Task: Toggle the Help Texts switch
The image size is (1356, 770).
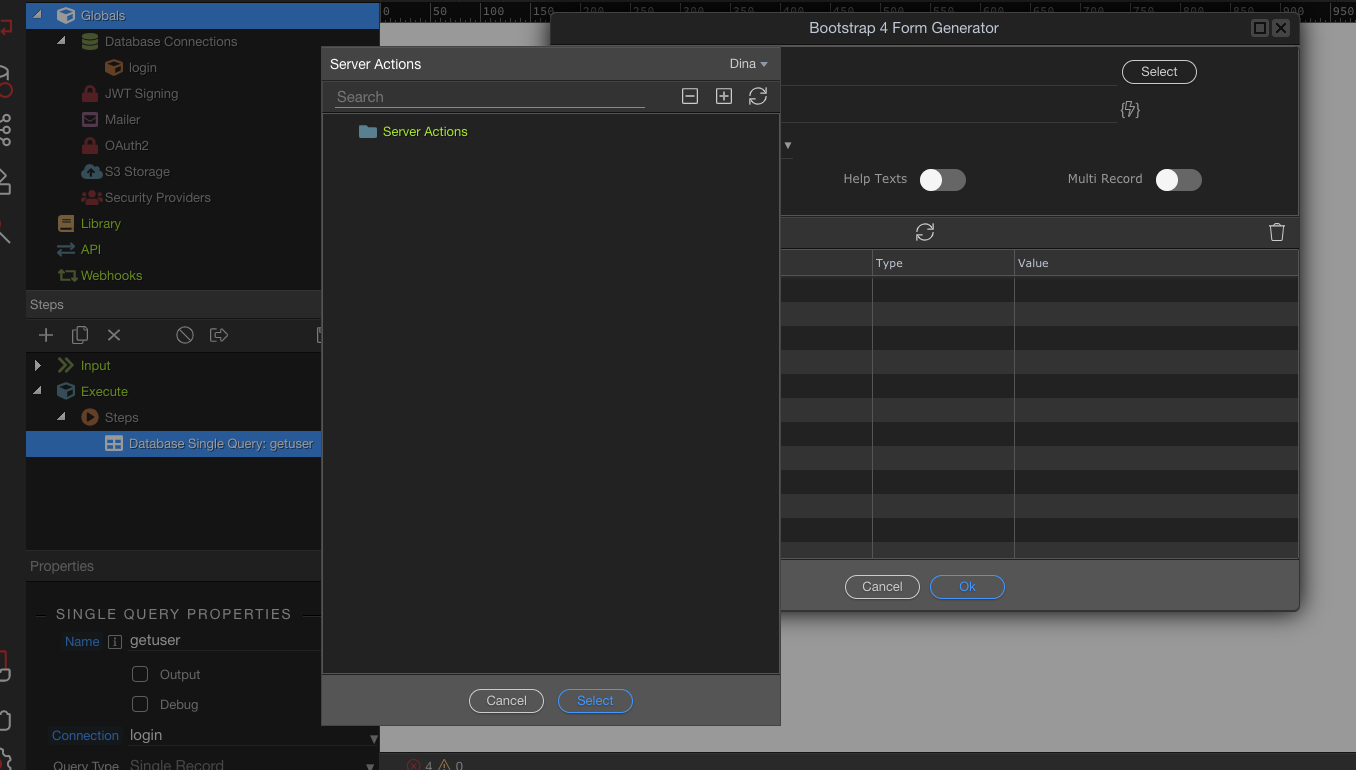Action: 942,180
